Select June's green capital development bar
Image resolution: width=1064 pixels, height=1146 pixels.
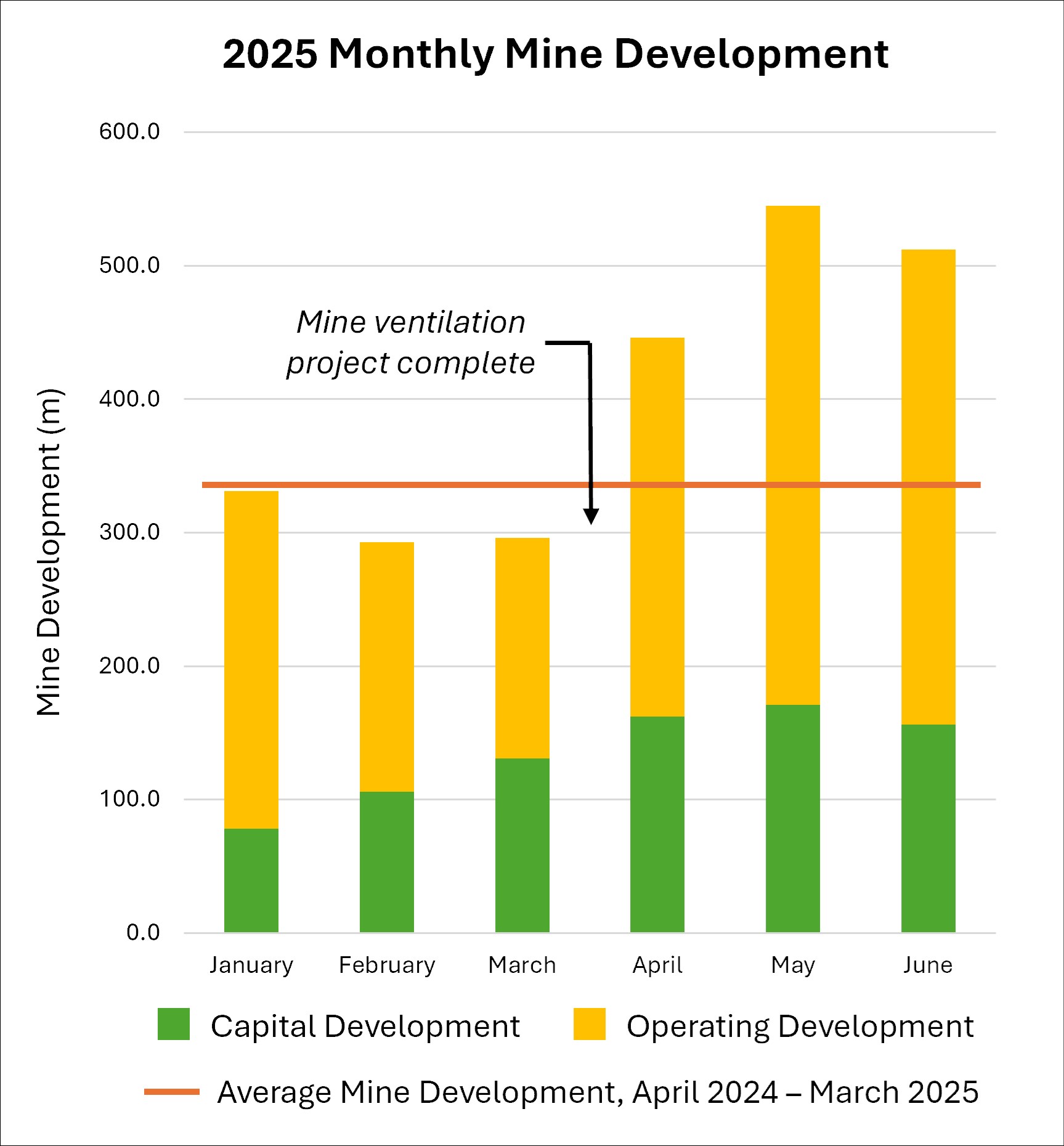tap(928, 828)
